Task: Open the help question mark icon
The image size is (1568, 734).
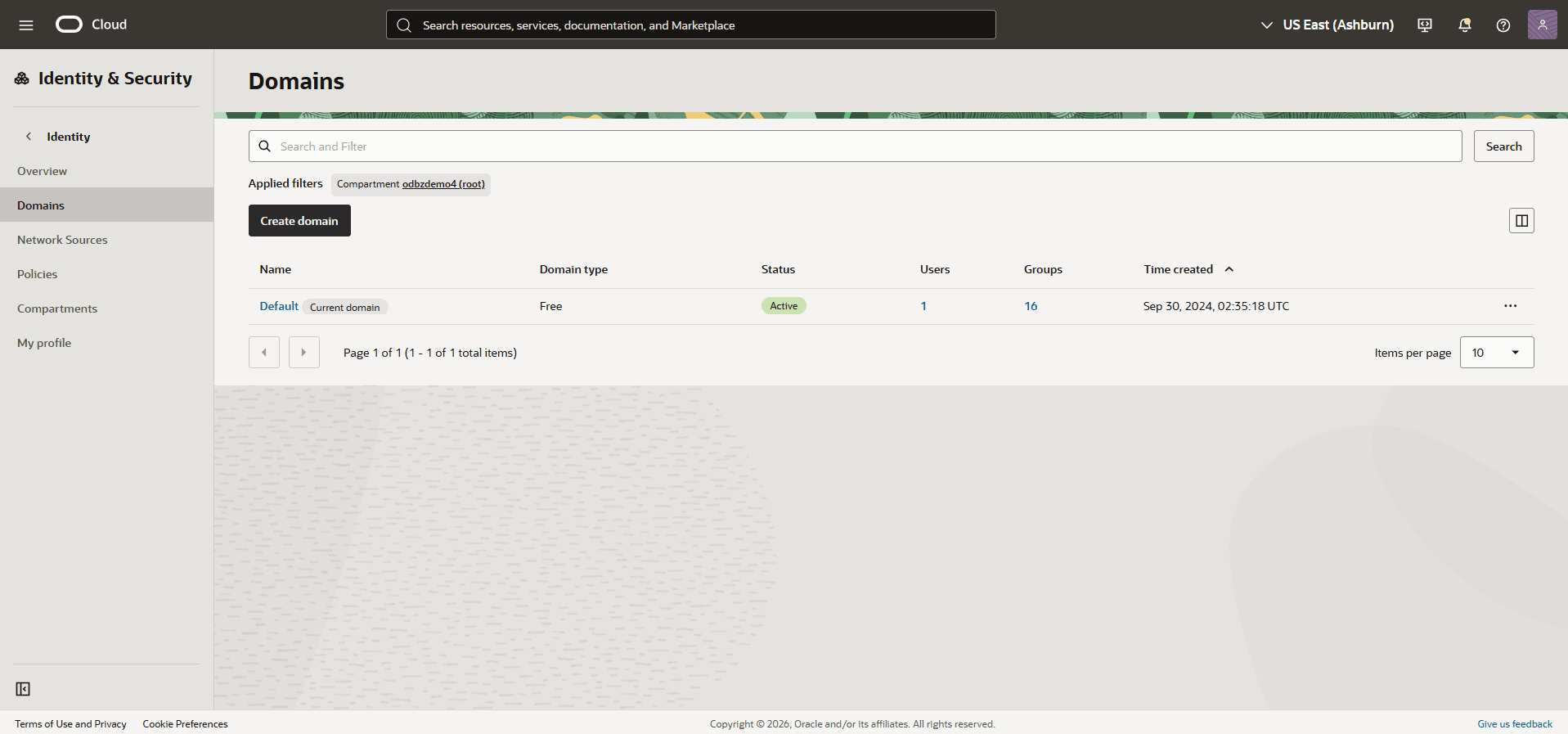Action: (x=1503, y=25)
